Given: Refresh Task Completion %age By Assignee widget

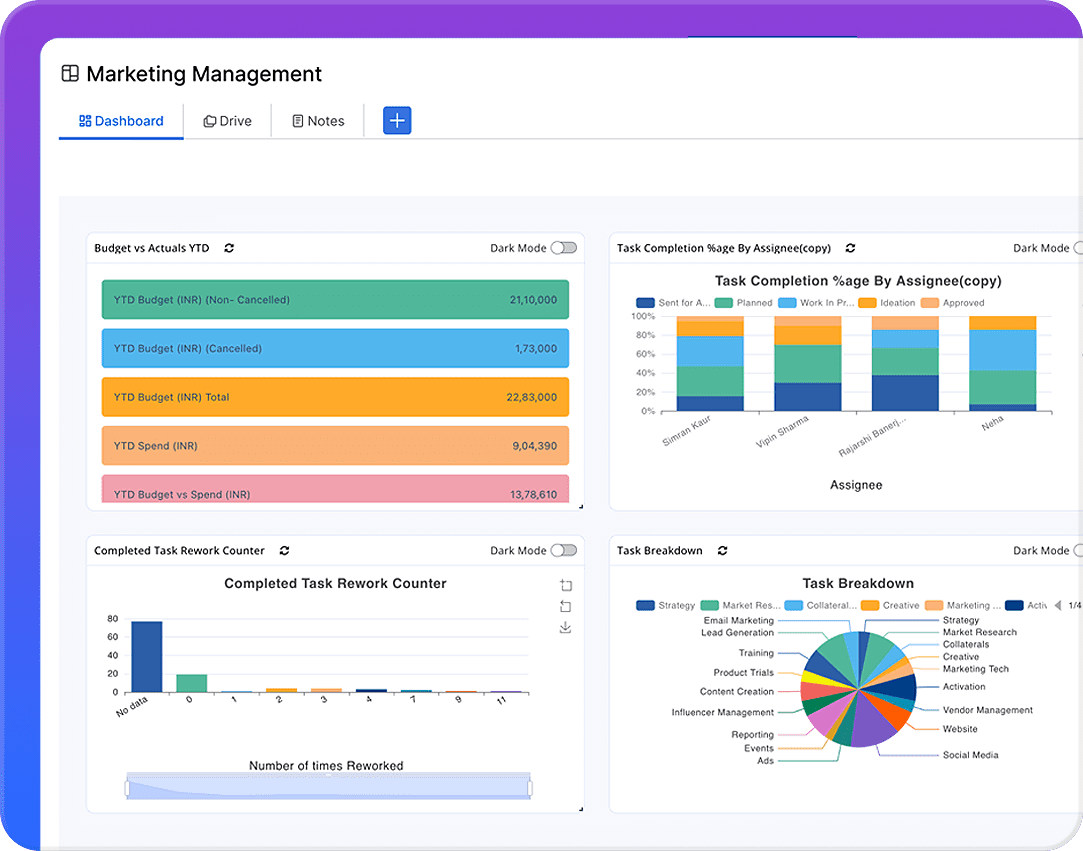Looking at the screenshot, I should [850, 248].
